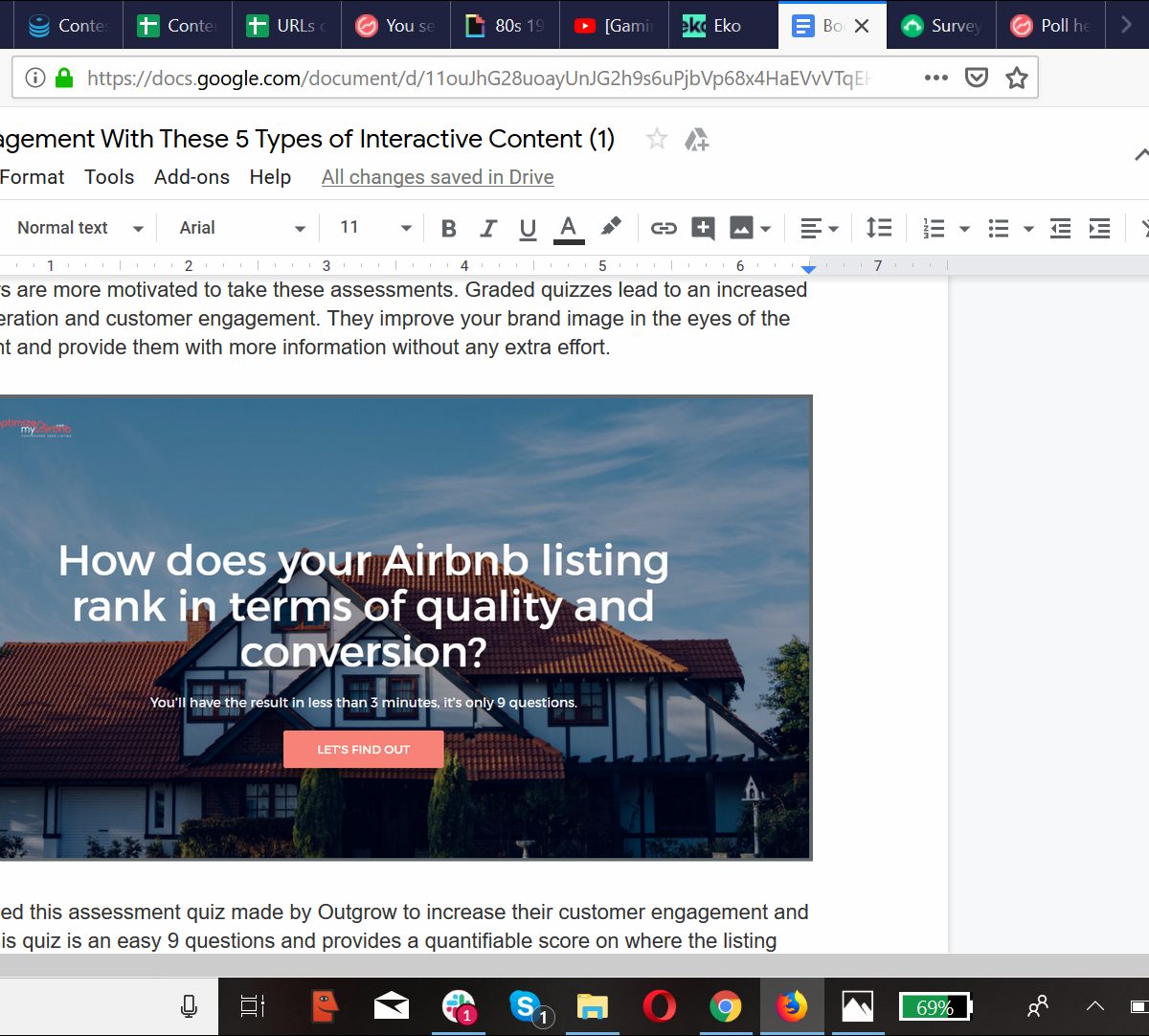Click the add comment icon

click(x=703, y=228)
